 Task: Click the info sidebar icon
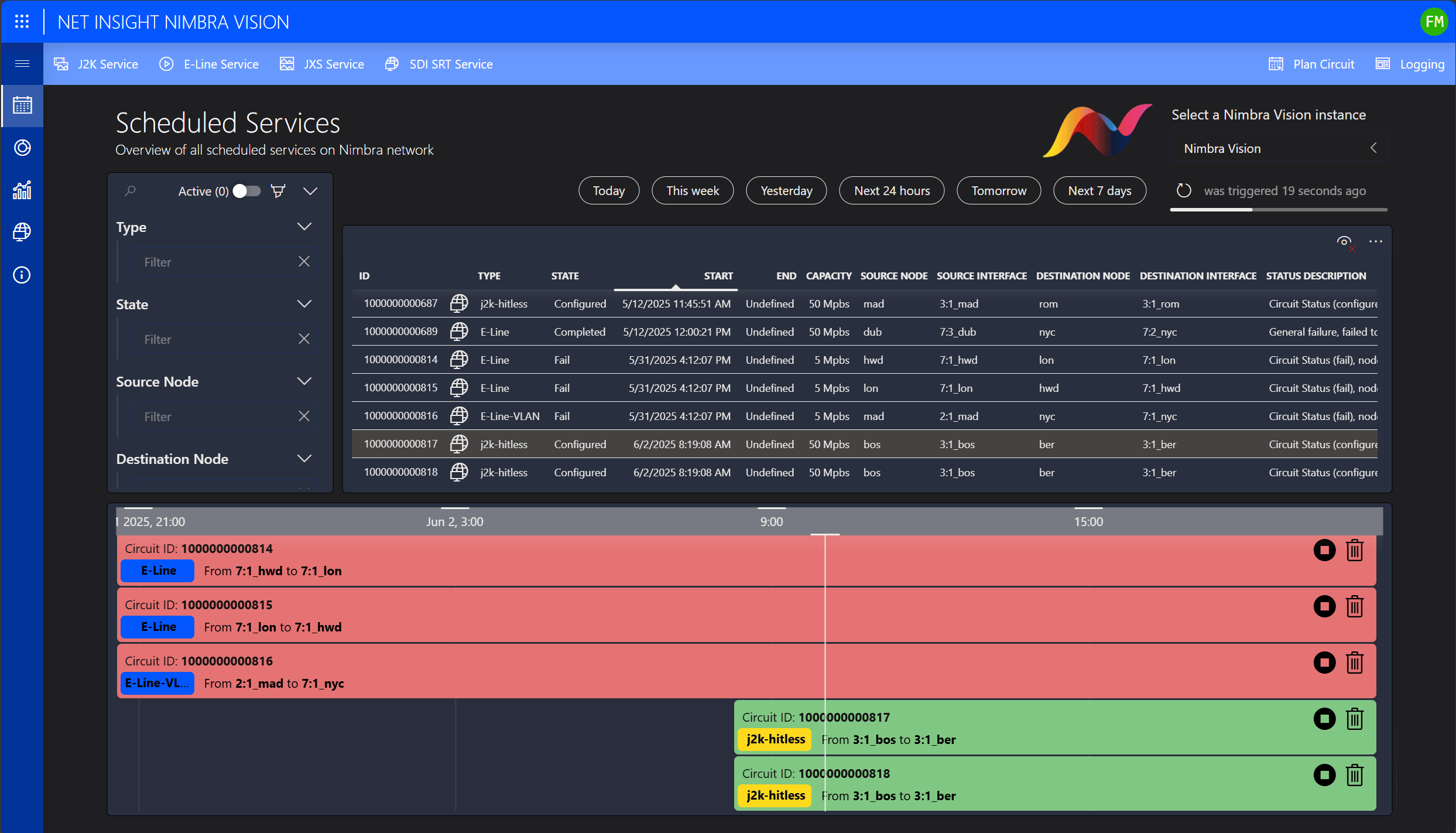coord(22,275)
